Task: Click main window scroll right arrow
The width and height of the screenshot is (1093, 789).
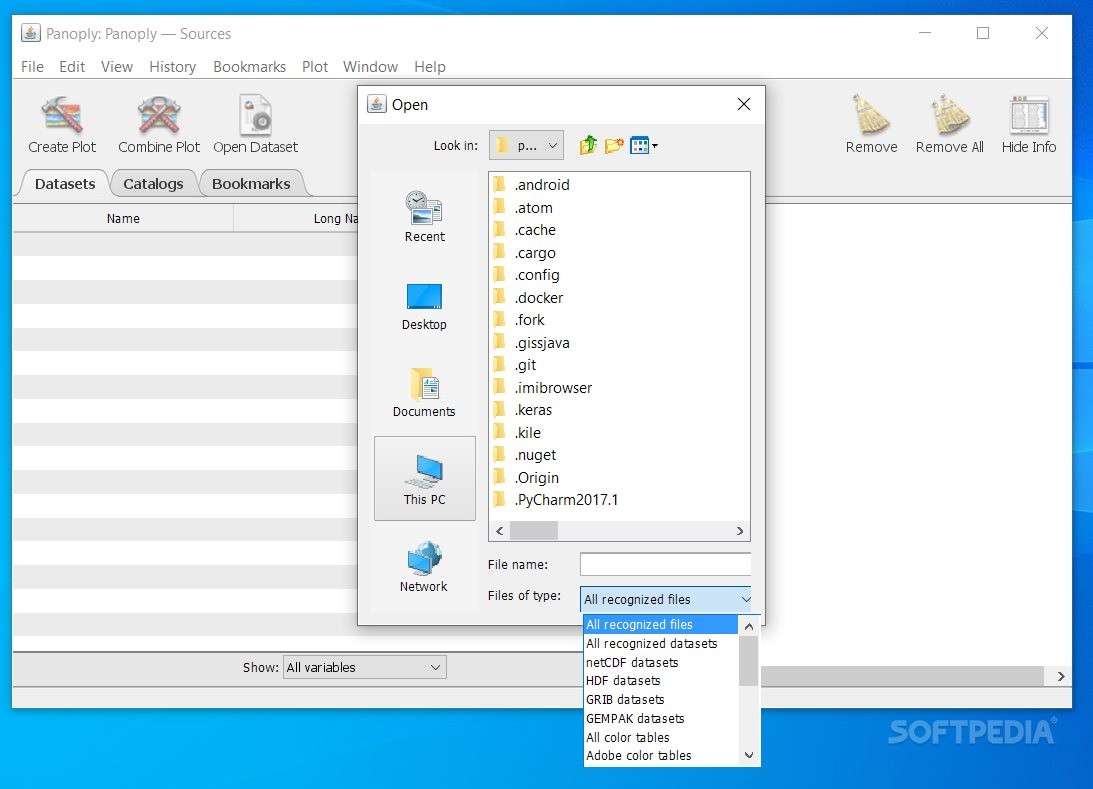Action: (x=1060, y=676)
